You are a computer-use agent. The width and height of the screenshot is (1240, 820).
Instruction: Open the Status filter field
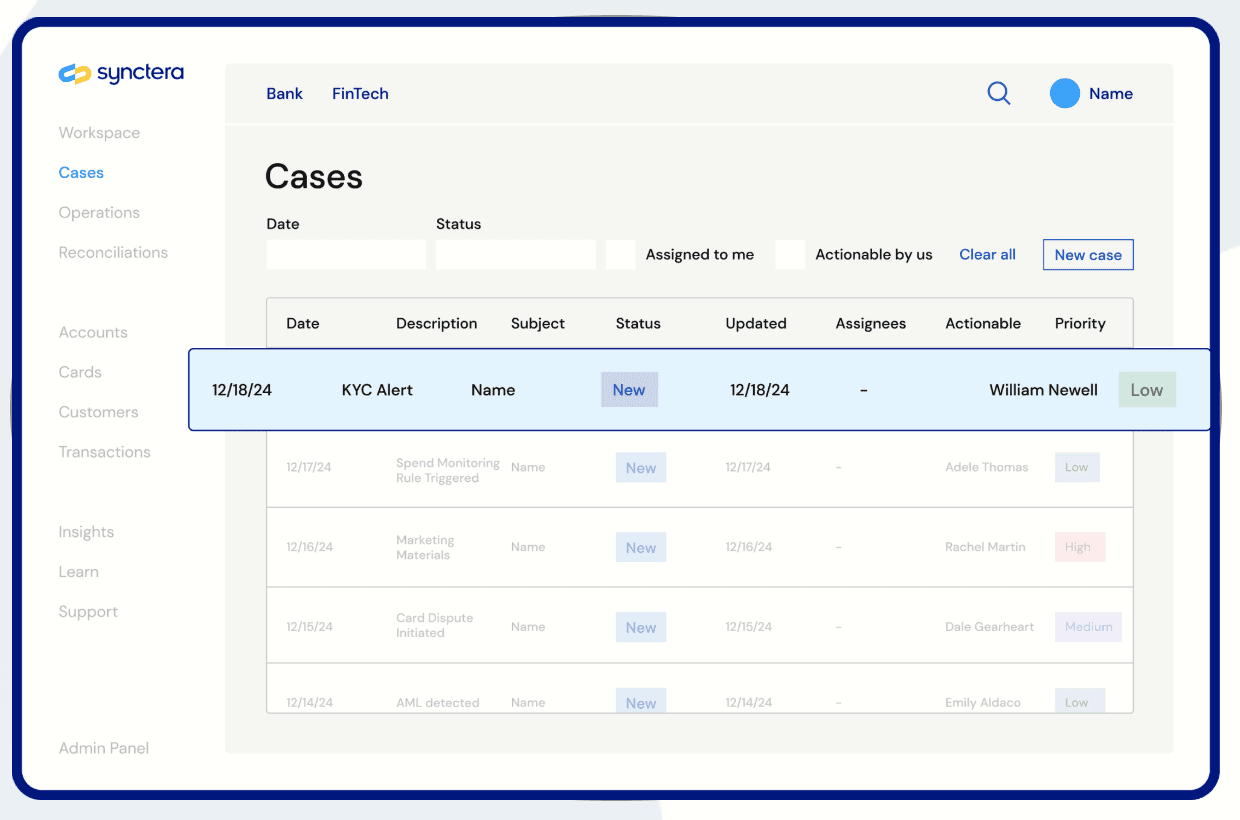click(516, 255)
